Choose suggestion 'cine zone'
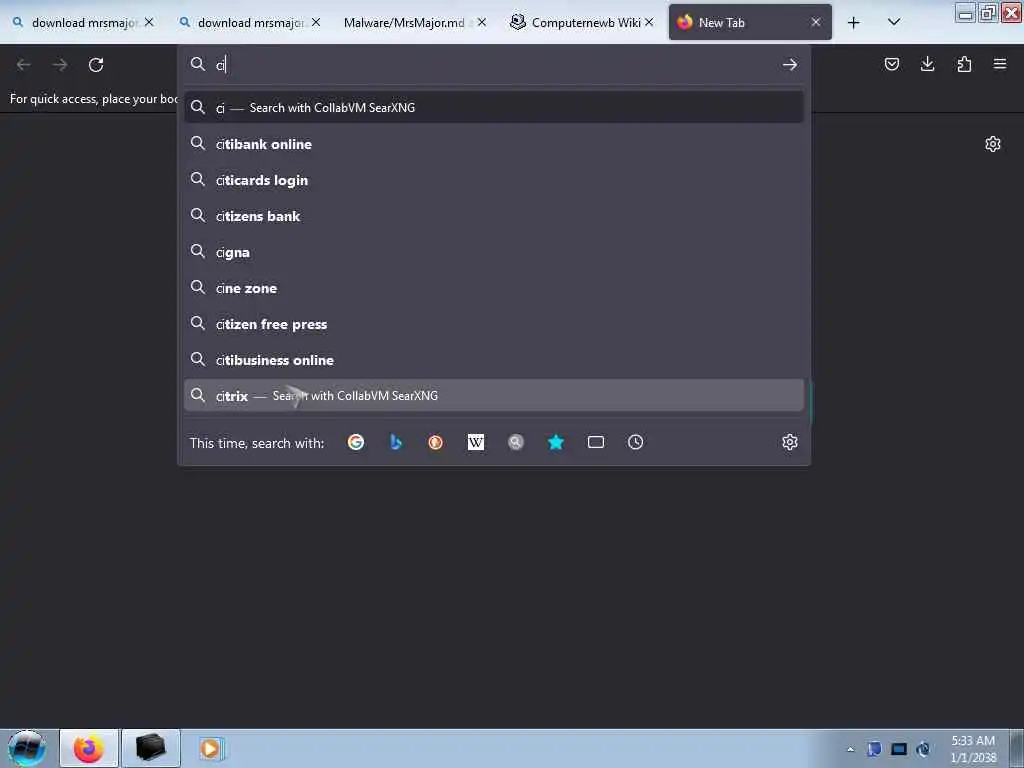 (x=494, y=288)
